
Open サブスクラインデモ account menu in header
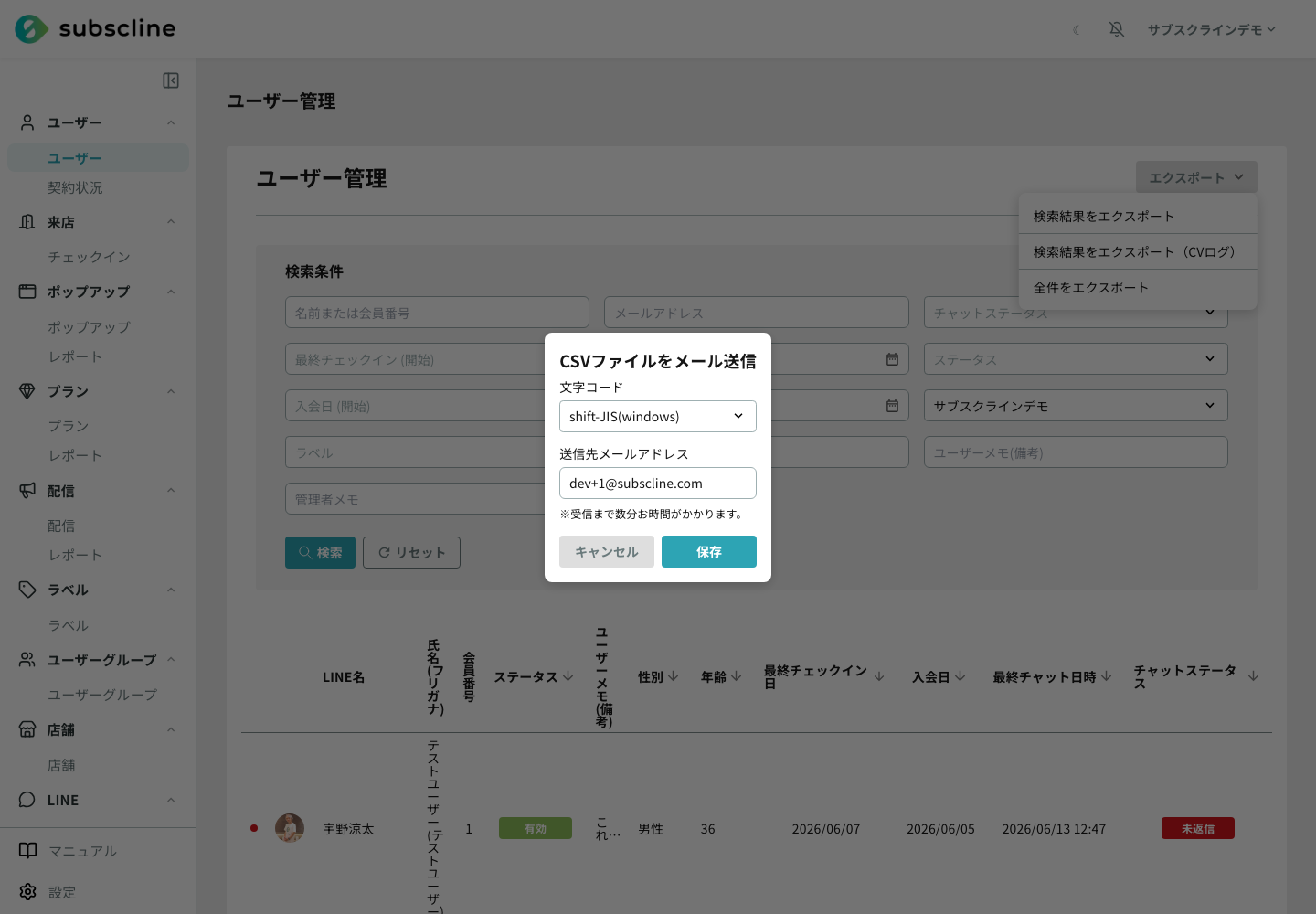[1212, 29]
